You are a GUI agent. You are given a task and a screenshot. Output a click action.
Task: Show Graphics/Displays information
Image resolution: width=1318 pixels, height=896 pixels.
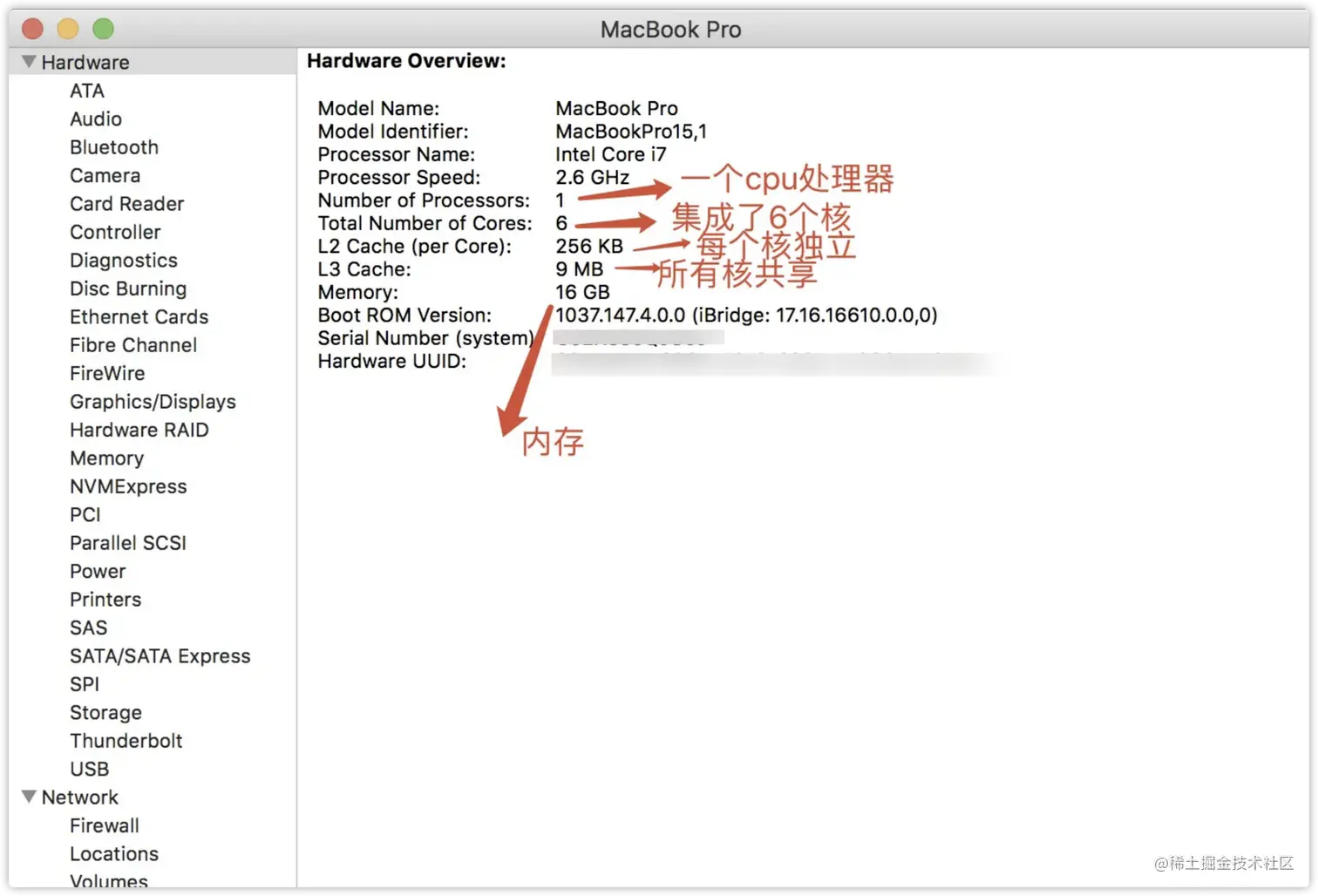[x=153, y=402]
